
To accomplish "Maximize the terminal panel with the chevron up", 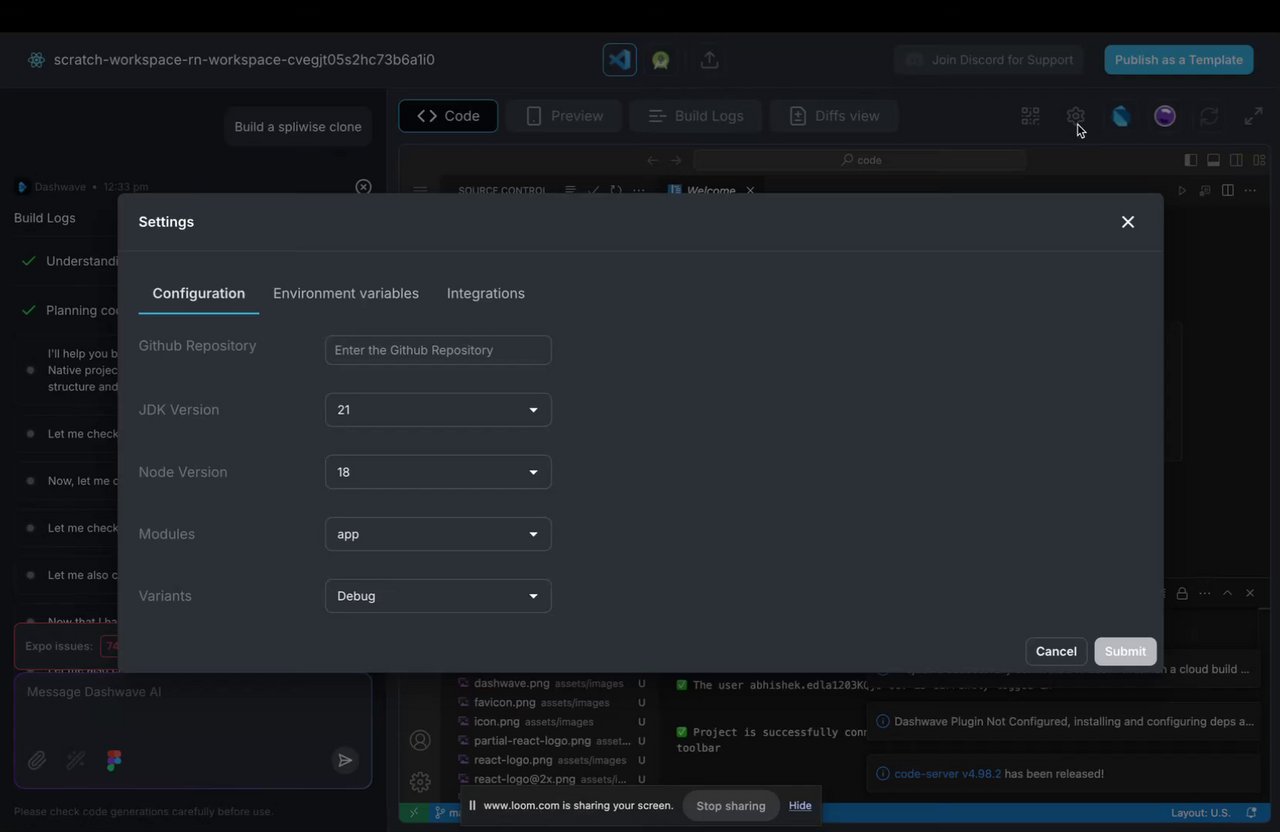I will [1227, 593].
